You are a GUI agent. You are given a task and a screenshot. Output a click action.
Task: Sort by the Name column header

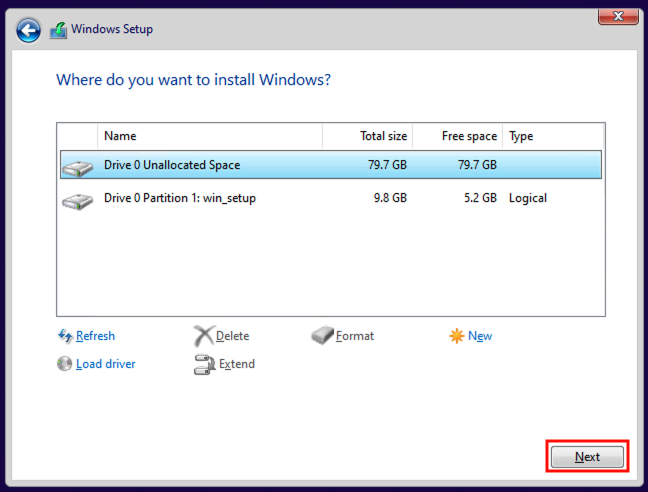click(x=210, y=136)
